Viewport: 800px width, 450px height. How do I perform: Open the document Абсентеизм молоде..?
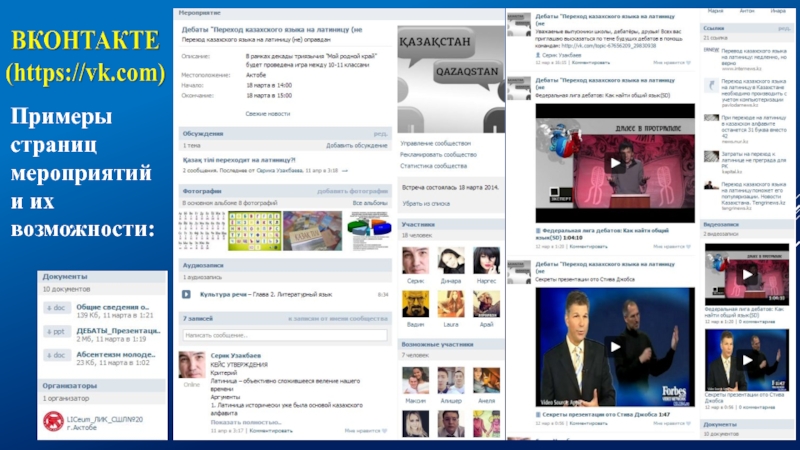click(x=116, y=354)
